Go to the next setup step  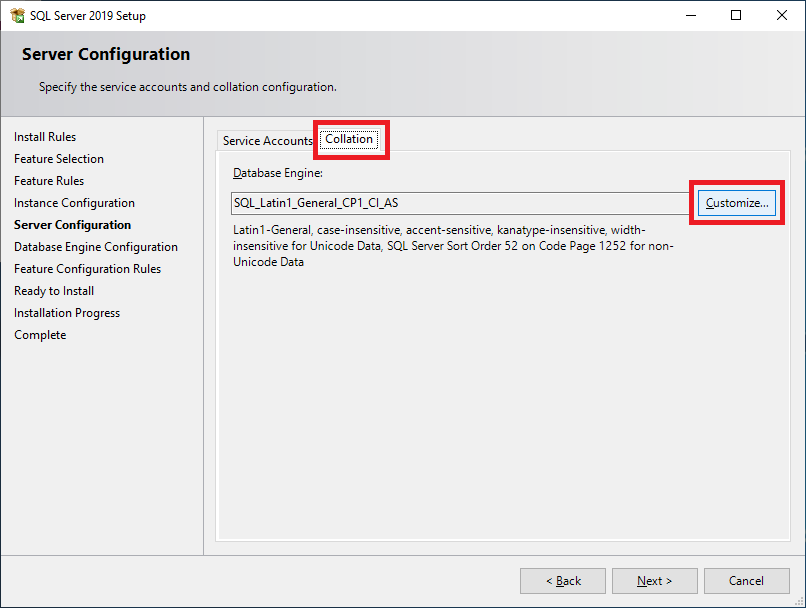pos(655,581)
